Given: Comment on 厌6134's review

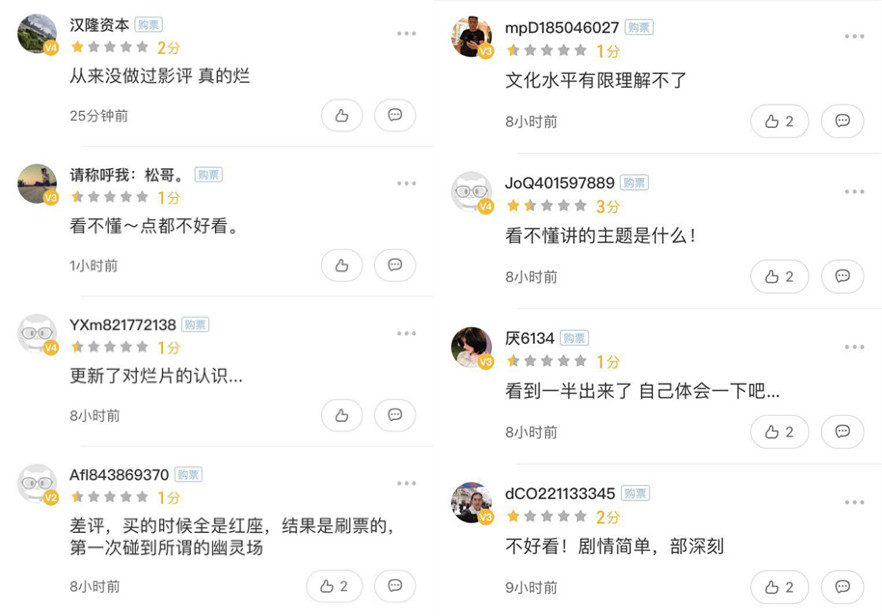Looking at the screenshot, I should click(842, 432).
